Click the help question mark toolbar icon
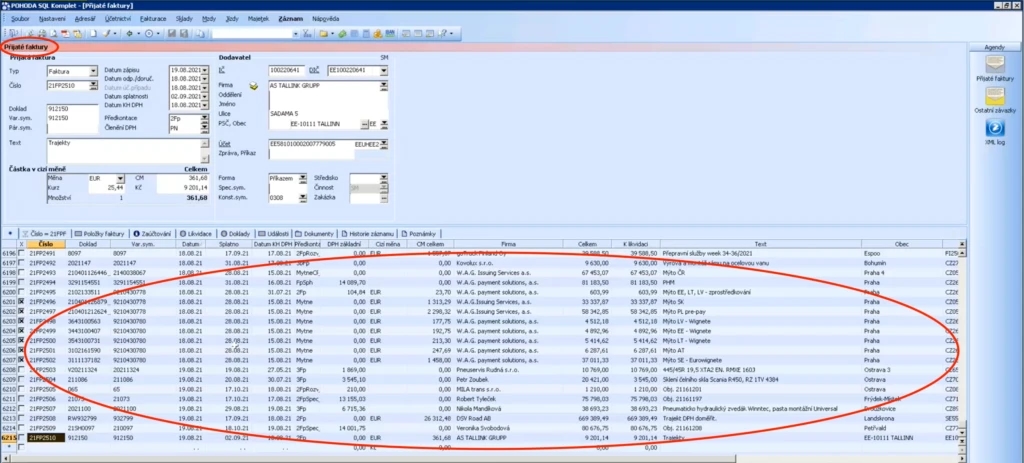The image size is (1024, 463). 443,33
